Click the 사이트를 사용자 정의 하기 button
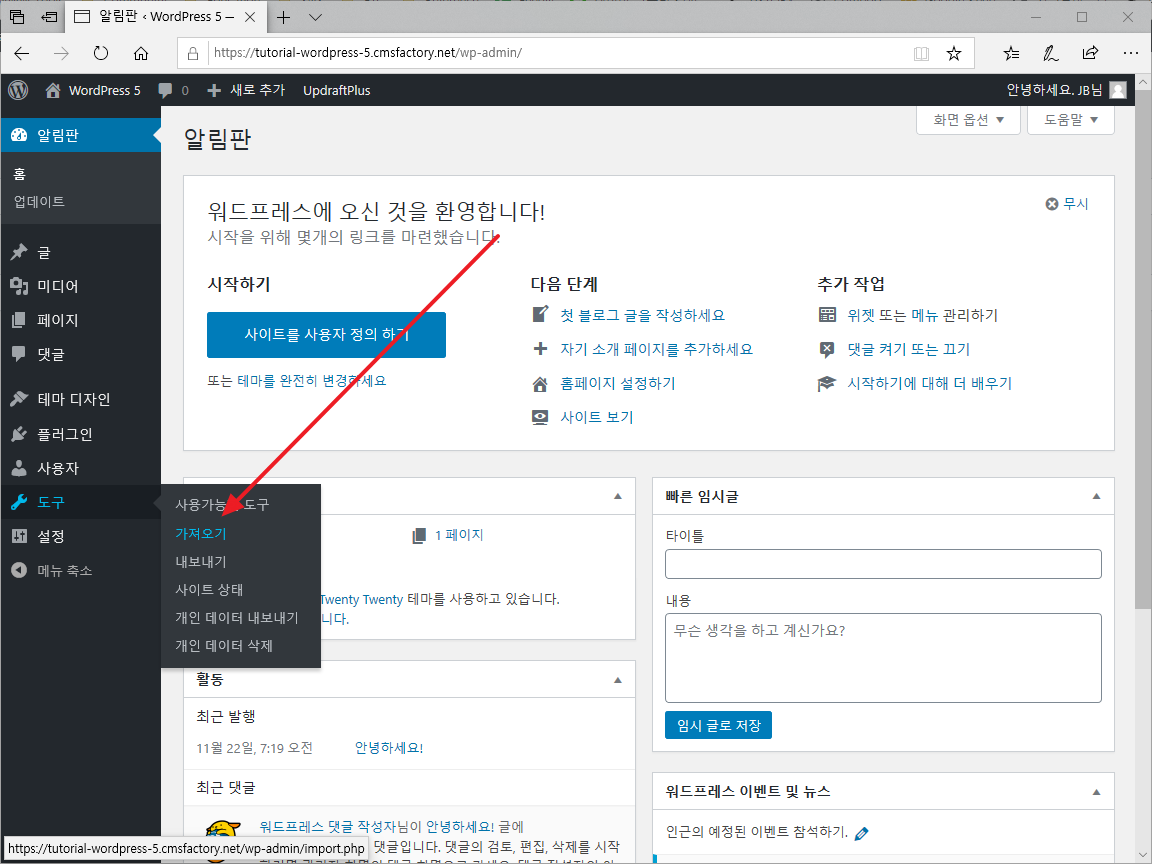This screenshot has height=864, width=1152. [326, 335]
